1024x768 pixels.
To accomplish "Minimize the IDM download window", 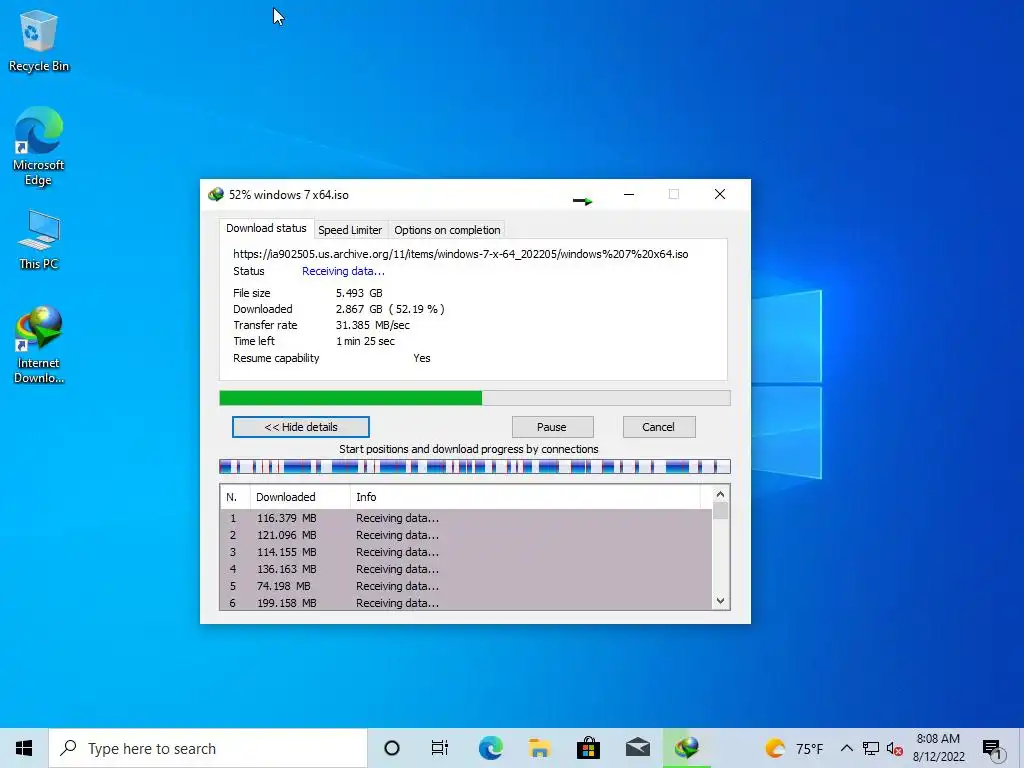I will [629, 194].
